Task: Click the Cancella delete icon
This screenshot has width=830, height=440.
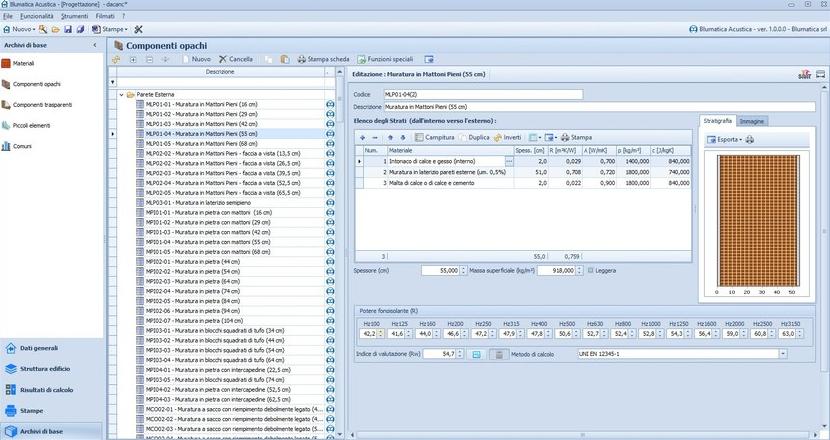Action: 222,59
